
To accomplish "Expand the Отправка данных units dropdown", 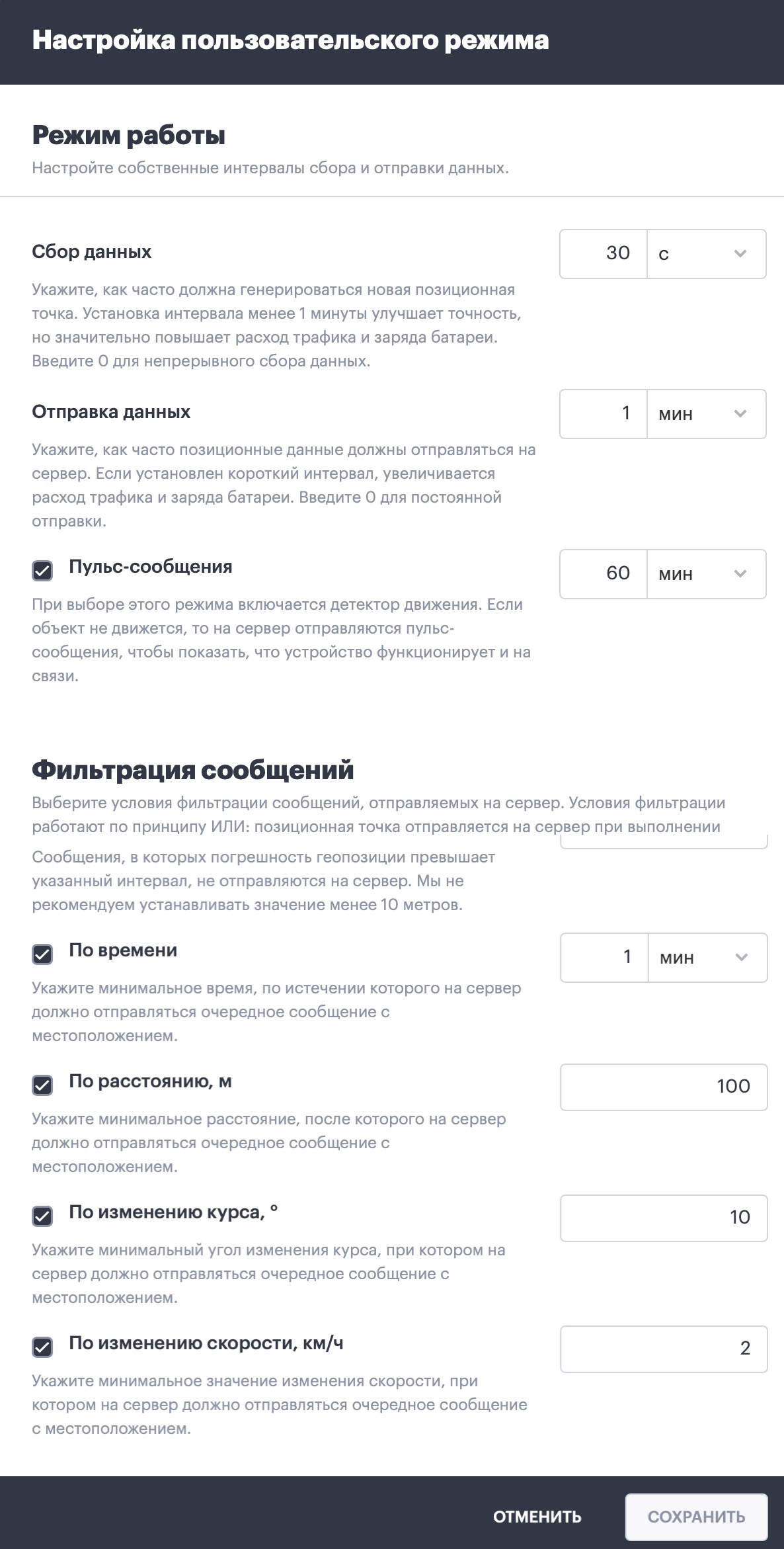I will pos(705,414).
